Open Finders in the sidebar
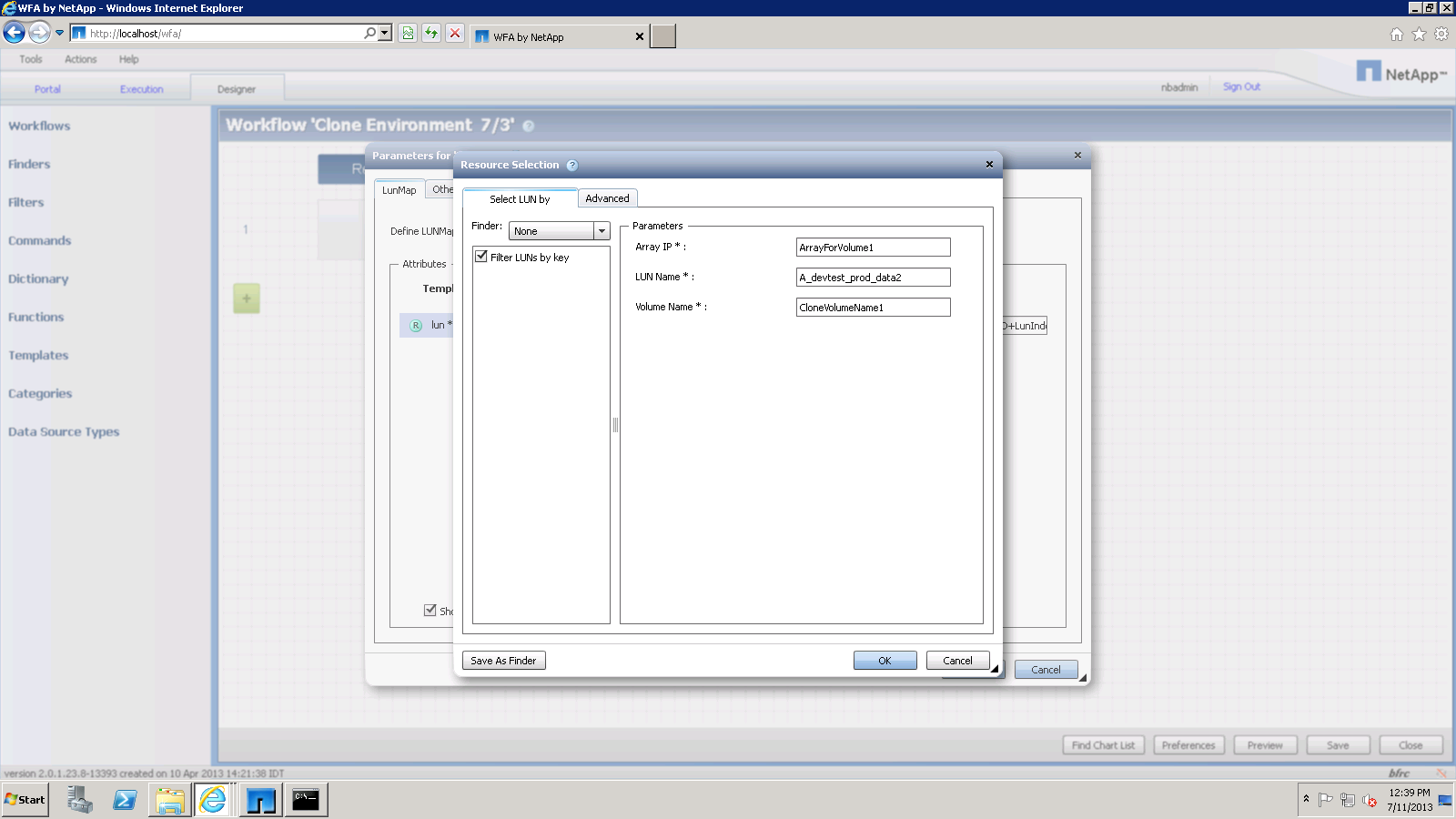 coord(29,165)
